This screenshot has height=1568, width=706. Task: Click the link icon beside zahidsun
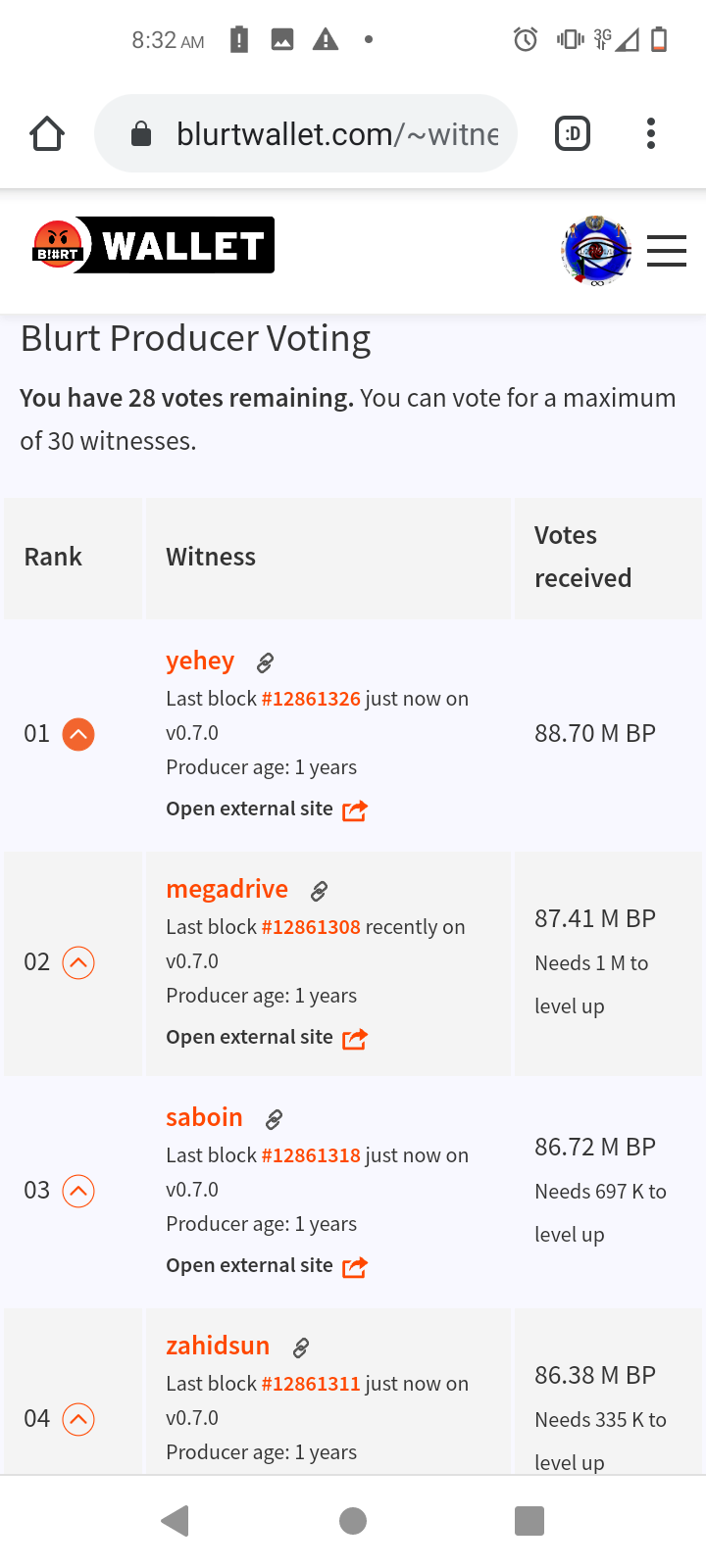(301, 1348)
